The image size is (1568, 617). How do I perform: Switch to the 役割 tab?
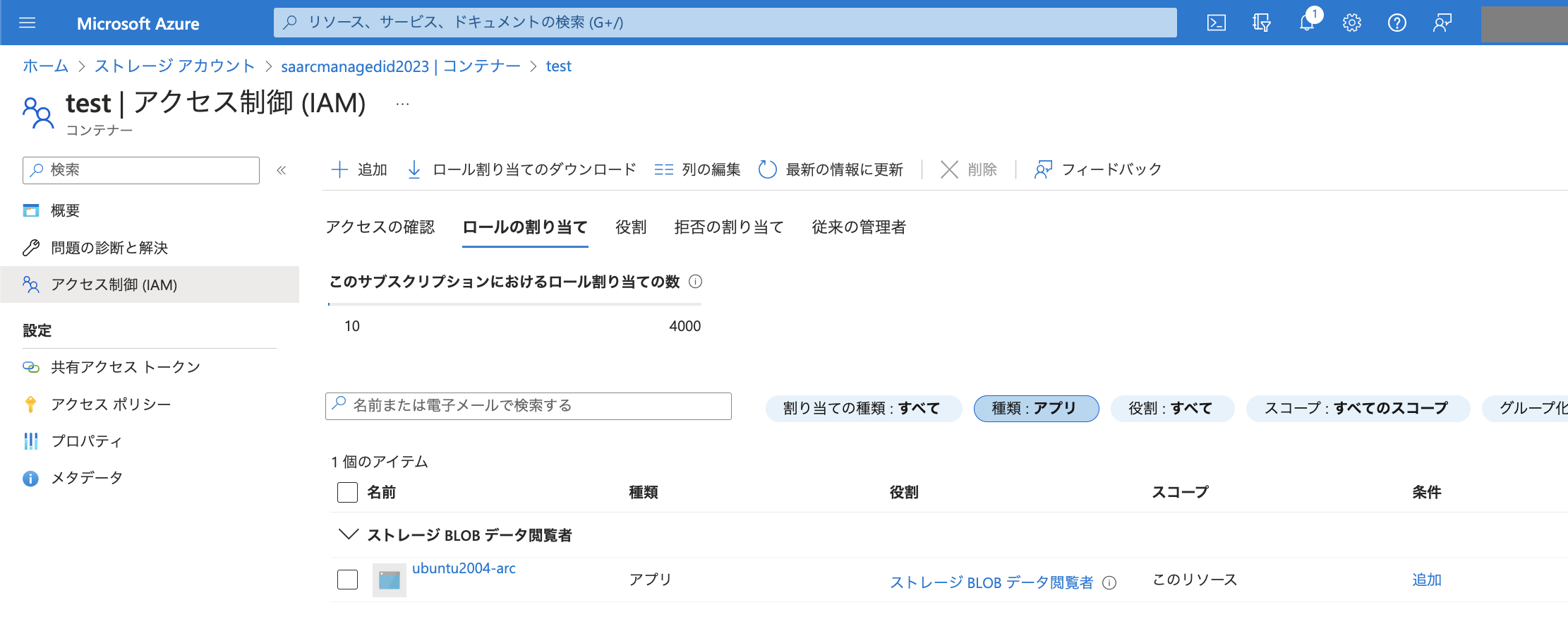[631, 227]
